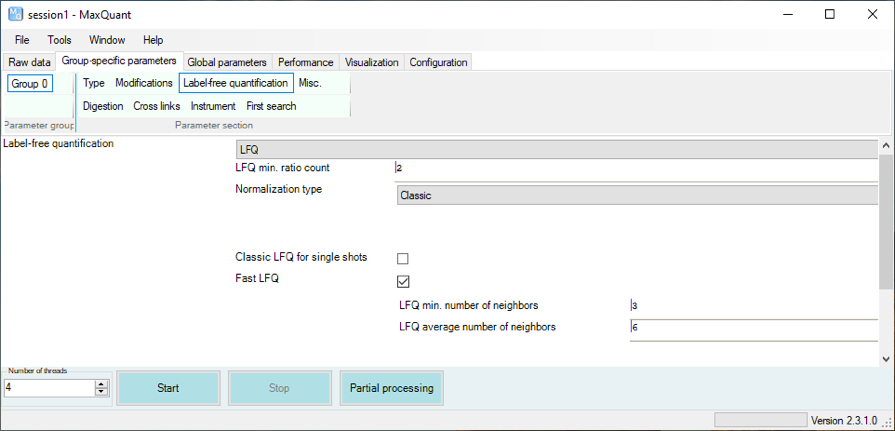895x431 pixels.
Task: Open the LFQ type dropdown
Action: point(556,149)
